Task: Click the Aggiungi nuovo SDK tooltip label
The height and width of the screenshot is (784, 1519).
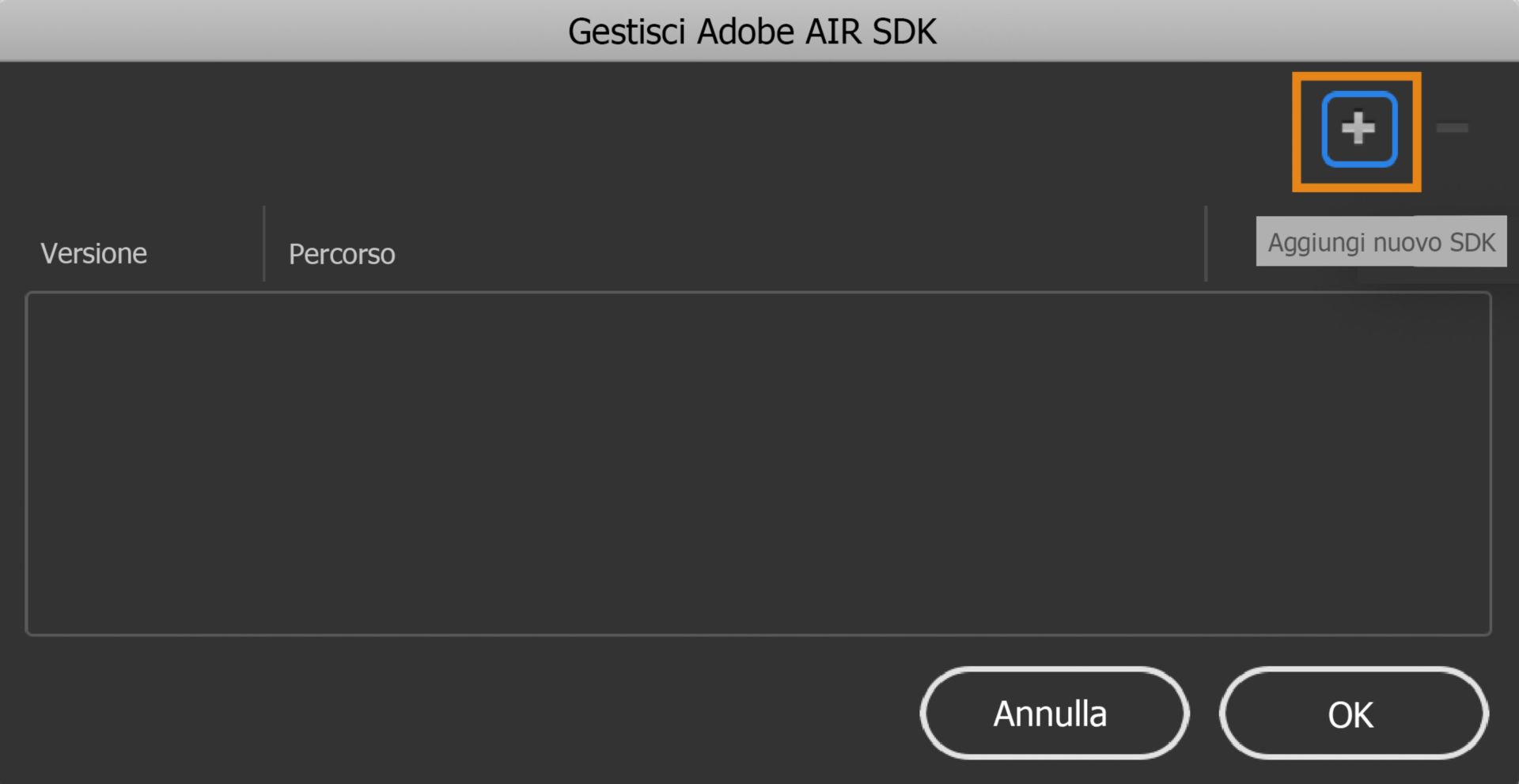Action: pos(1381,241)
